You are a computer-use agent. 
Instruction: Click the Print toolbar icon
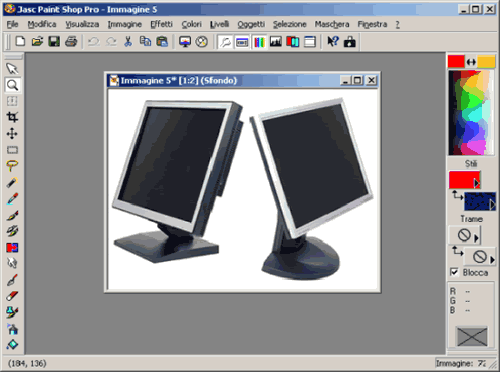tap(71, 42)
